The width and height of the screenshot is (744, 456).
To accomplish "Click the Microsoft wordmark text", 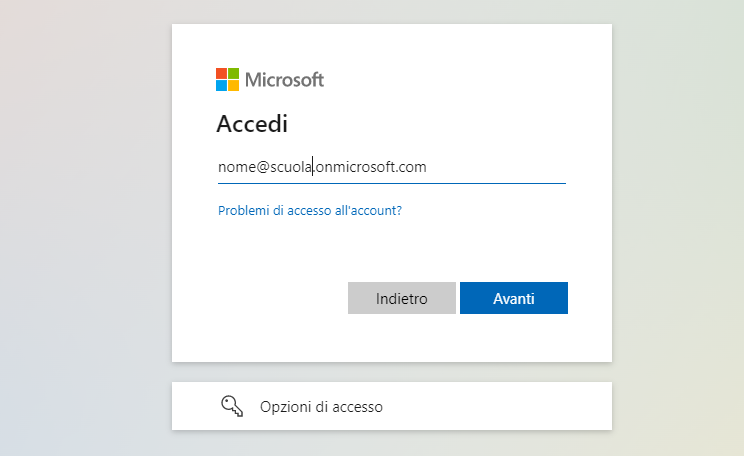I will 284,80.
